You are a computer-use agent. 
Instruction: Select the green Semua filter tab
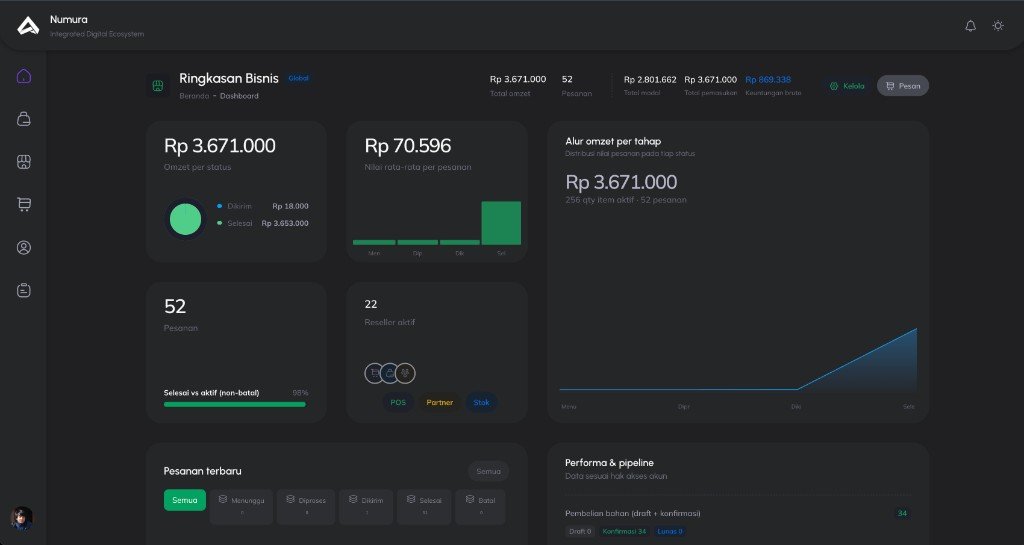click(185, 500)
